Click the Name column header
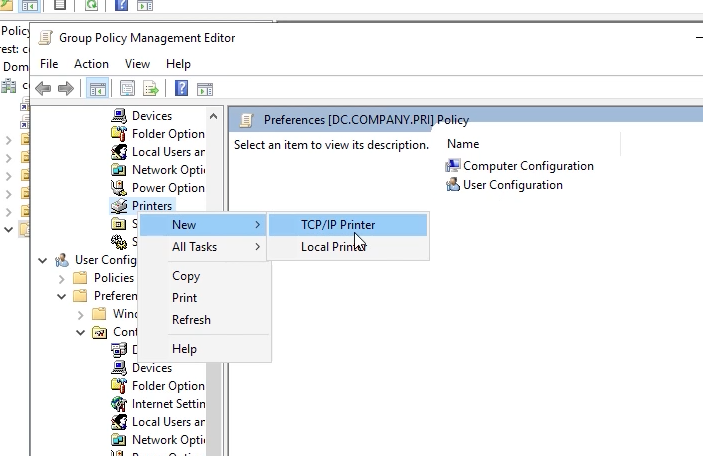The height and width of the screenshot is (456, 703). pos(463,144)
